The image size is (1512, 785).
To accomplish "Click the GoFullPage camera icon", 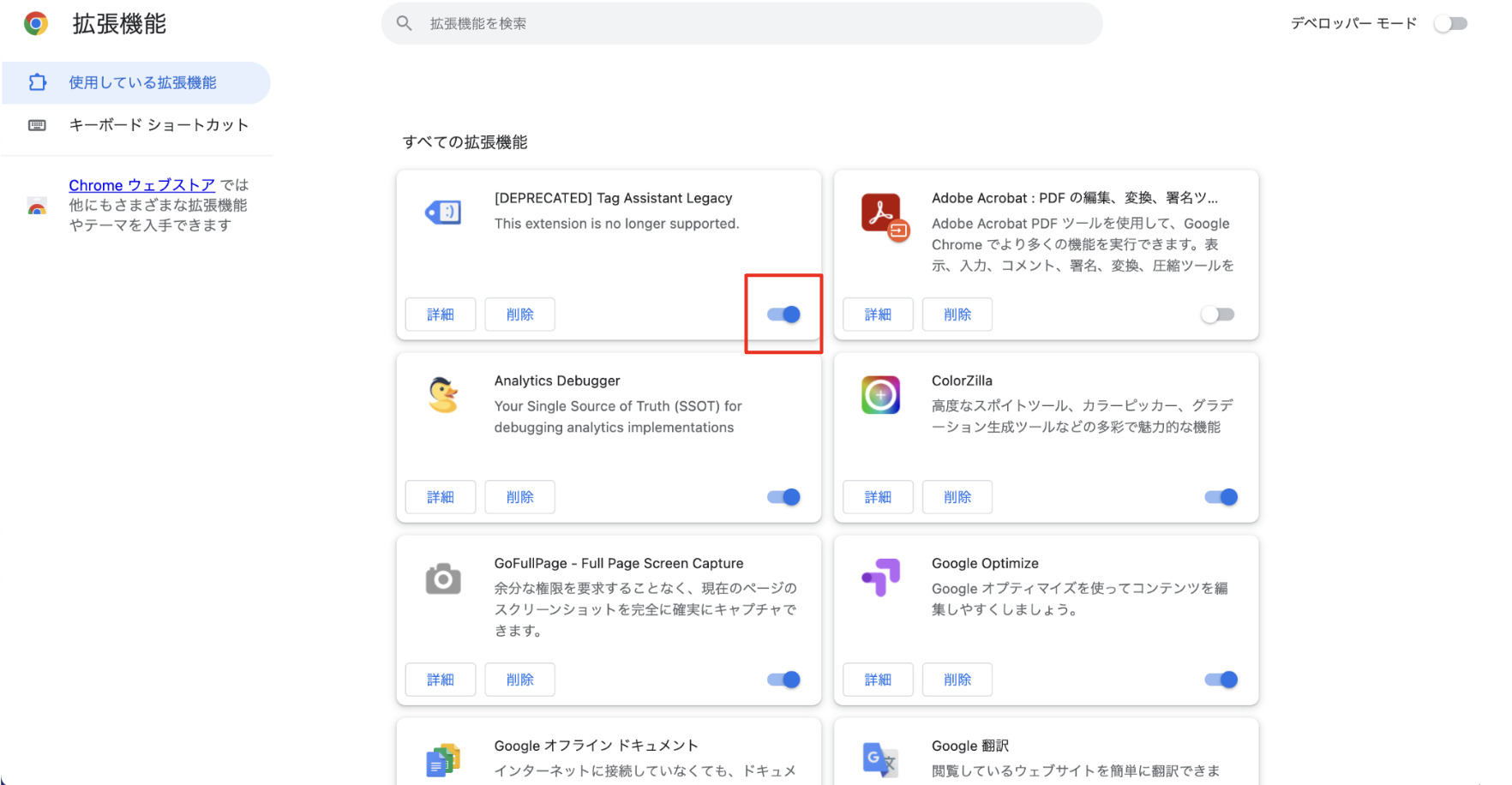I will pos(443,578).
